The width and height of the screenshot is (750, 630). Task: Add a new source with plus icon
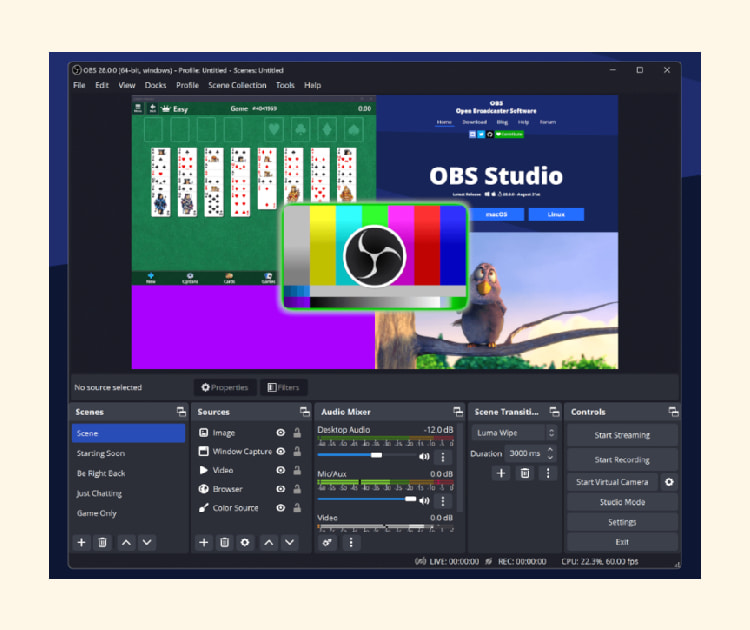pos(204,542)
